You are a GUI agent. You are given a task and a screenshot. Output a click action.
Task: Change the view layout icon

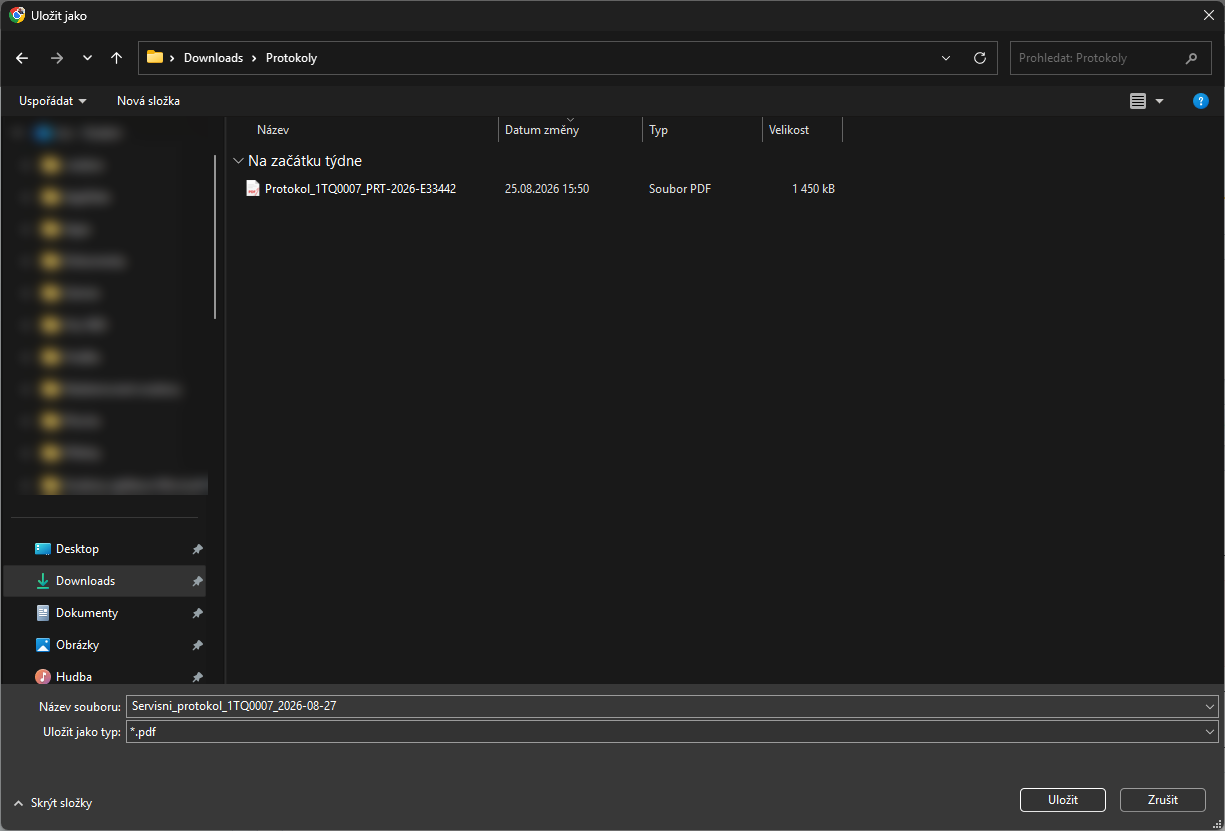(x=1138, y=101)
